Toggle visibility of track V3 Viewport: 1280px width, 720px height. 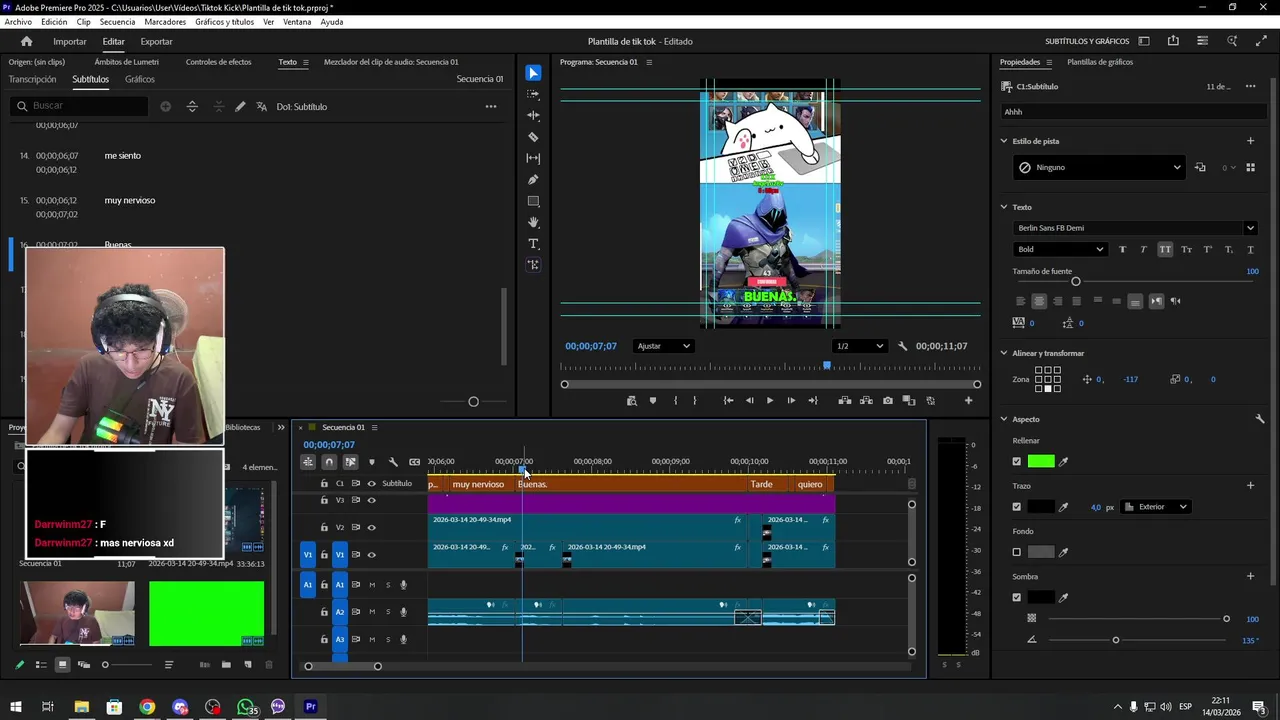coord(371,500)
